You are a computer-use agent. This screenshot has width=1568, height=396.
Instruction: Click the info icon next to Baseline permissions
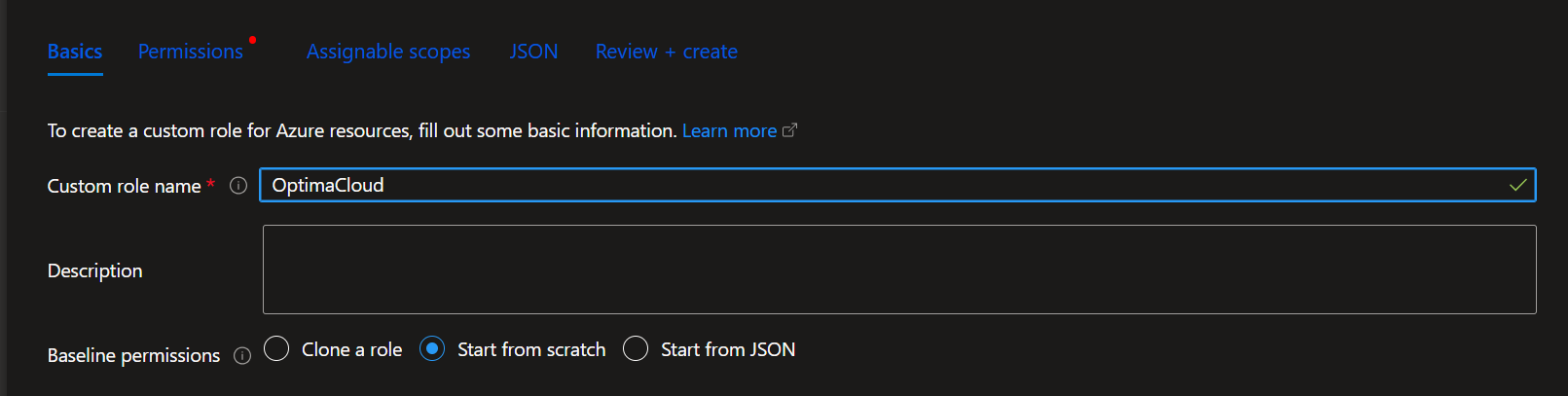(242, 356)
